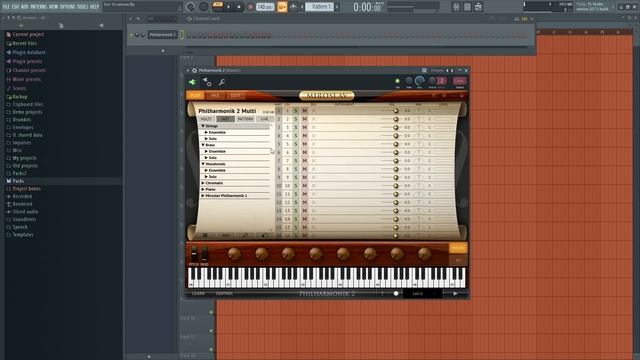Expand the Piano category
This screenshot has width=640, height=360.
[x=203, y=189]
